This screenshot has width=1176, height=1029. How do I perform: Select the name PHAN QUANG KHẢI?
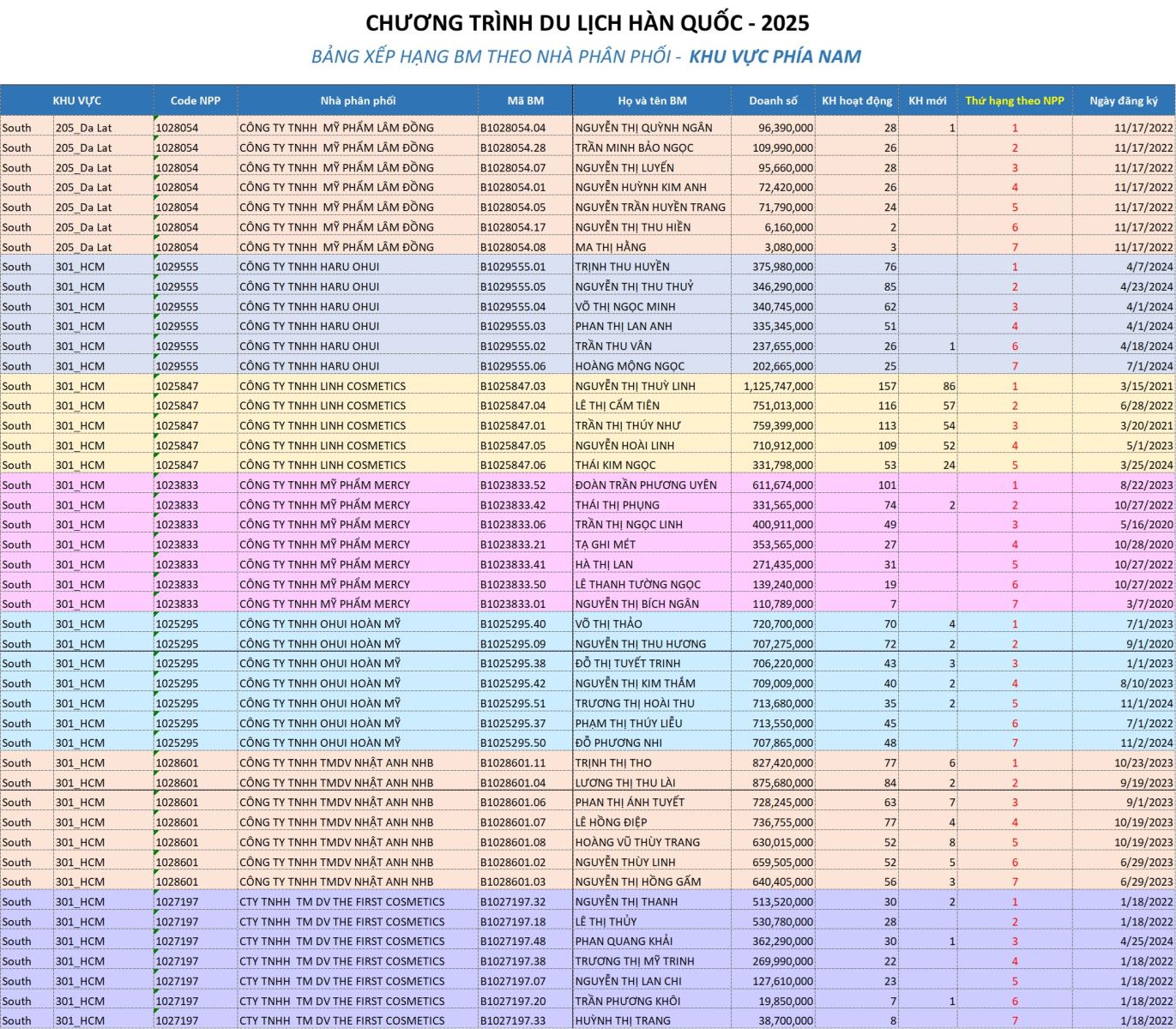tap(624, 942)
